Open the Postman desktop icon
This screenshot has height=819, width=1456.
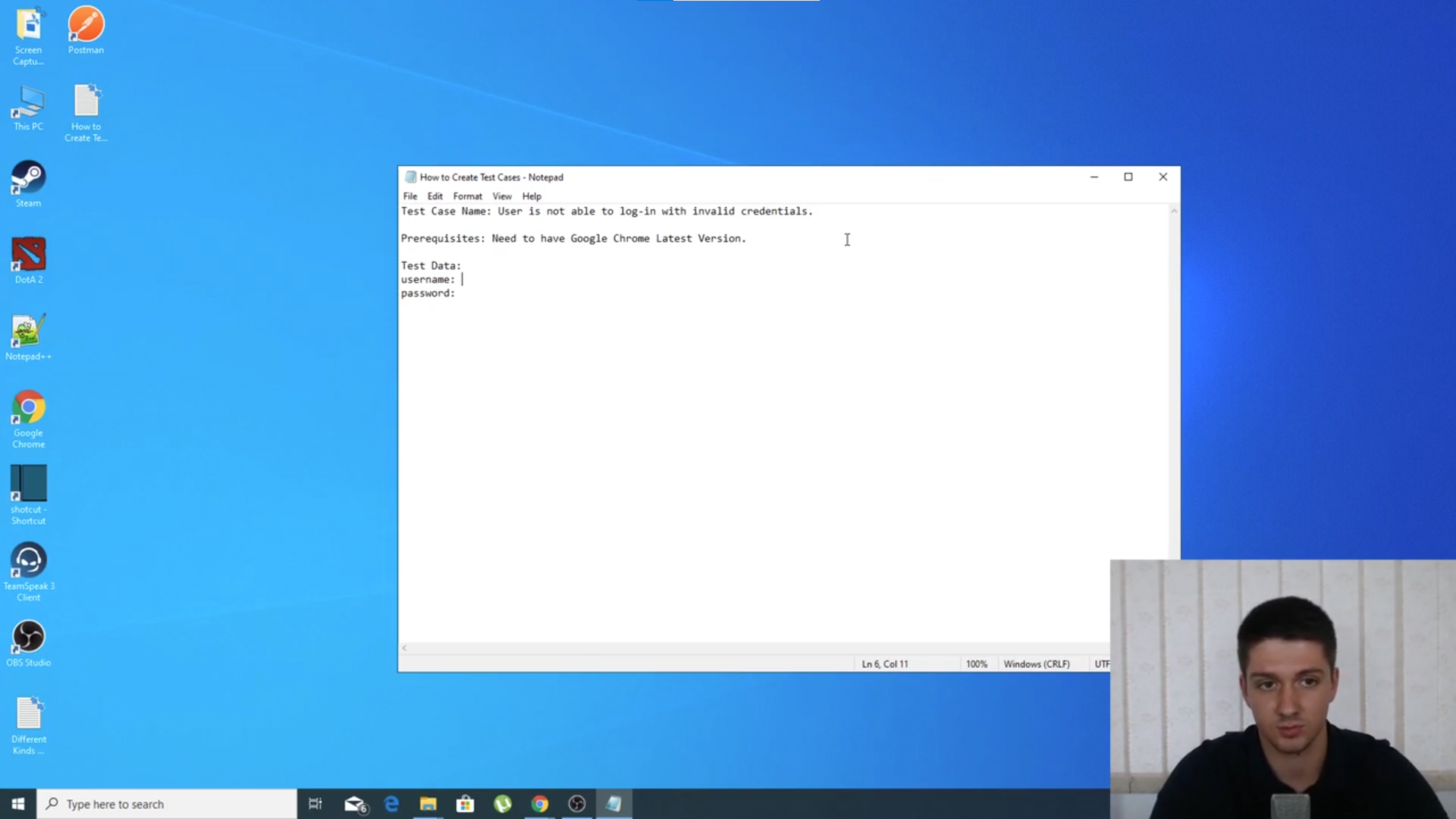[x=86, y=30]
